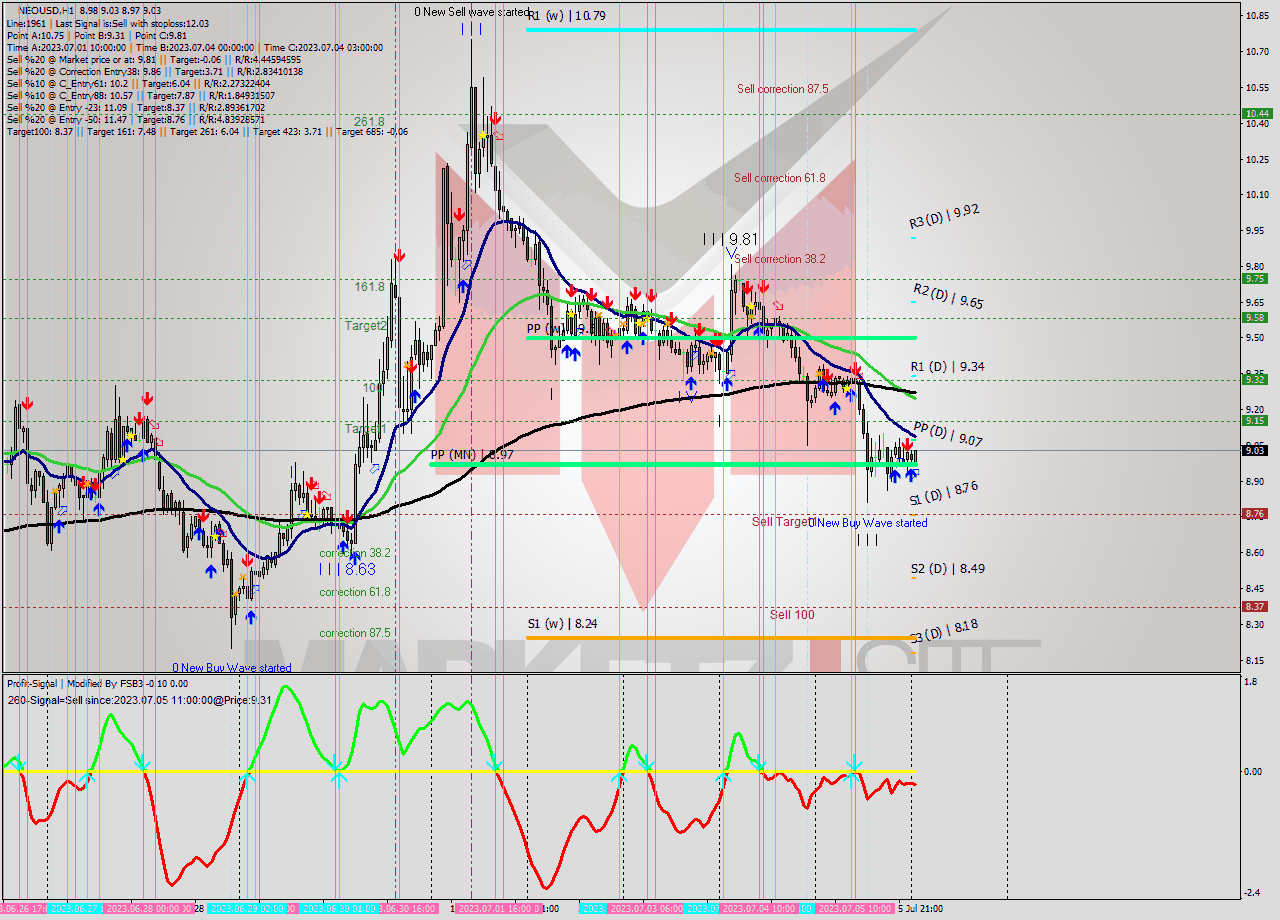Screen dimensions: 1280x920
Task: Click the cyan R1 weekly resistance line
Action: tap(721, 29)
